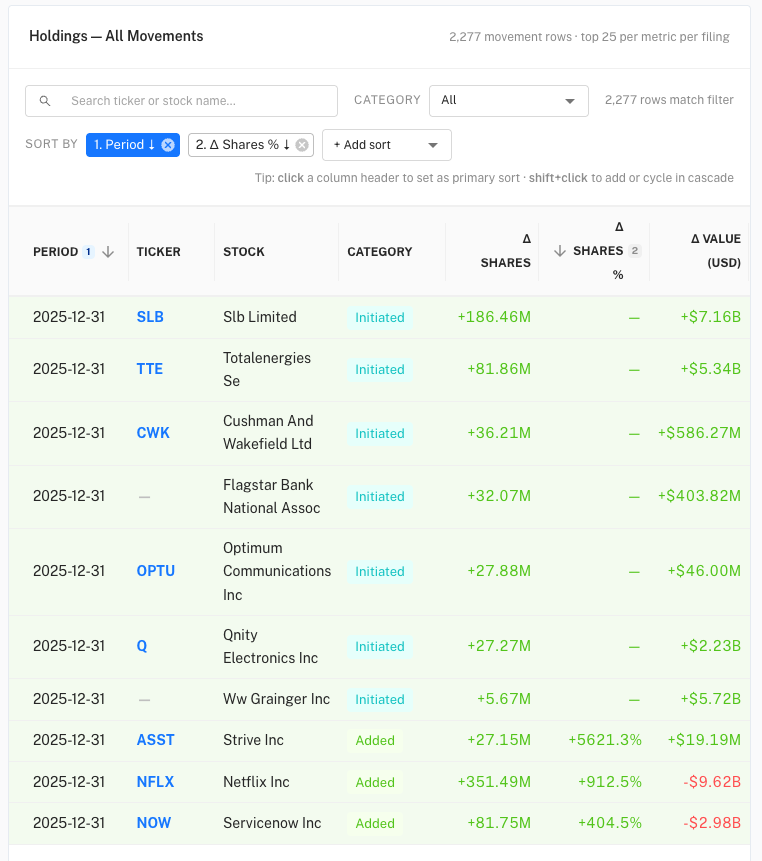Select the +912.5% shares percent cell

click(610, 782)
